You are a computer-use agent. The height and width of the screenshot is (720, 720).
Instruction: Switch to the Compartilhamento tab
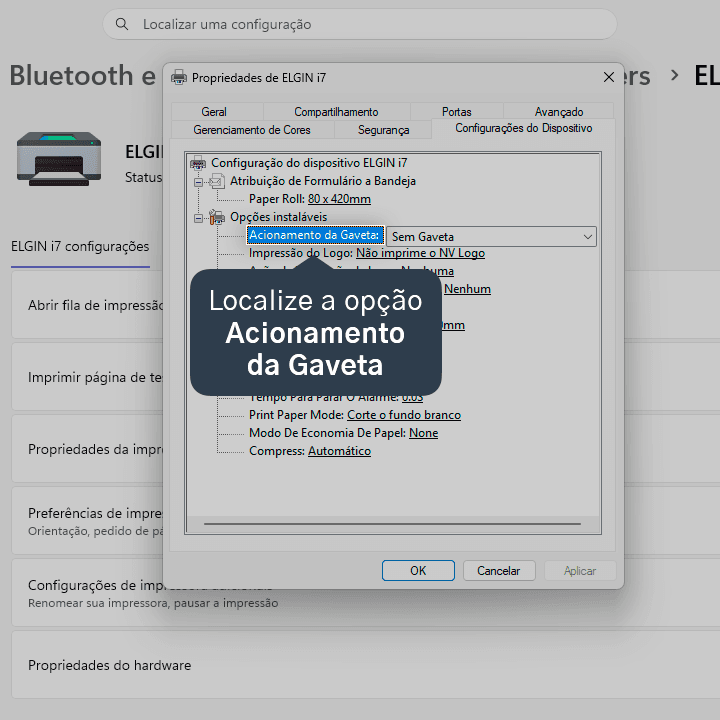tap(336, 112)
